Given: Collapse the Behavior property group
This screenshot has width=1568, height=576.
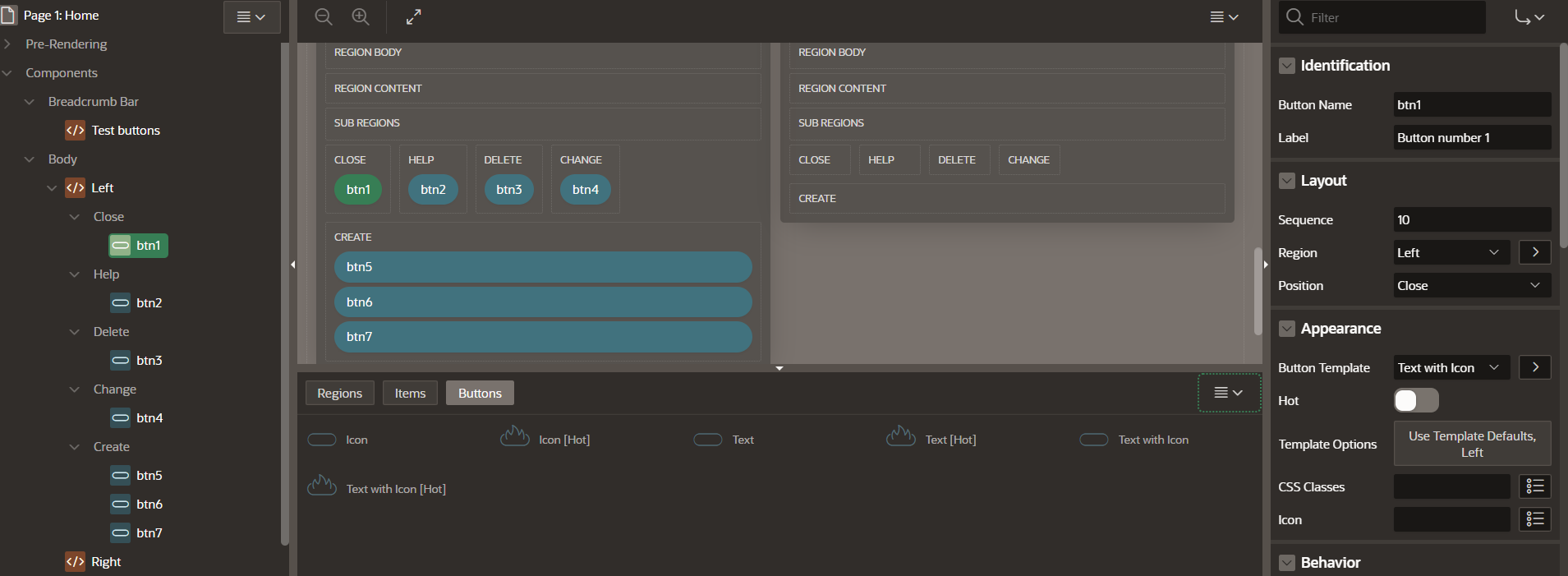Looking at the screenshot, I should [1287, 563].
